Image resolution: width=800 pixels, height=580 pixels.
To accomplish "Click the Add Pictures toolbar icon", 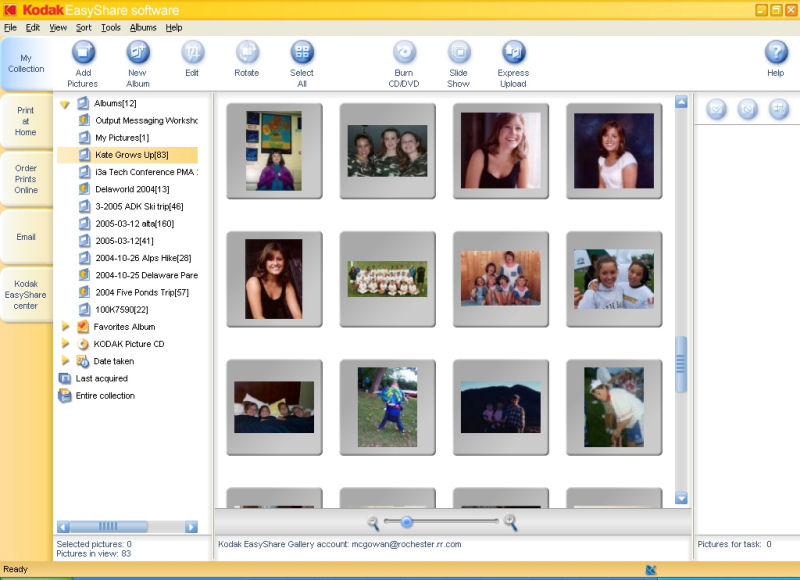I will click(x=83, y=53).
